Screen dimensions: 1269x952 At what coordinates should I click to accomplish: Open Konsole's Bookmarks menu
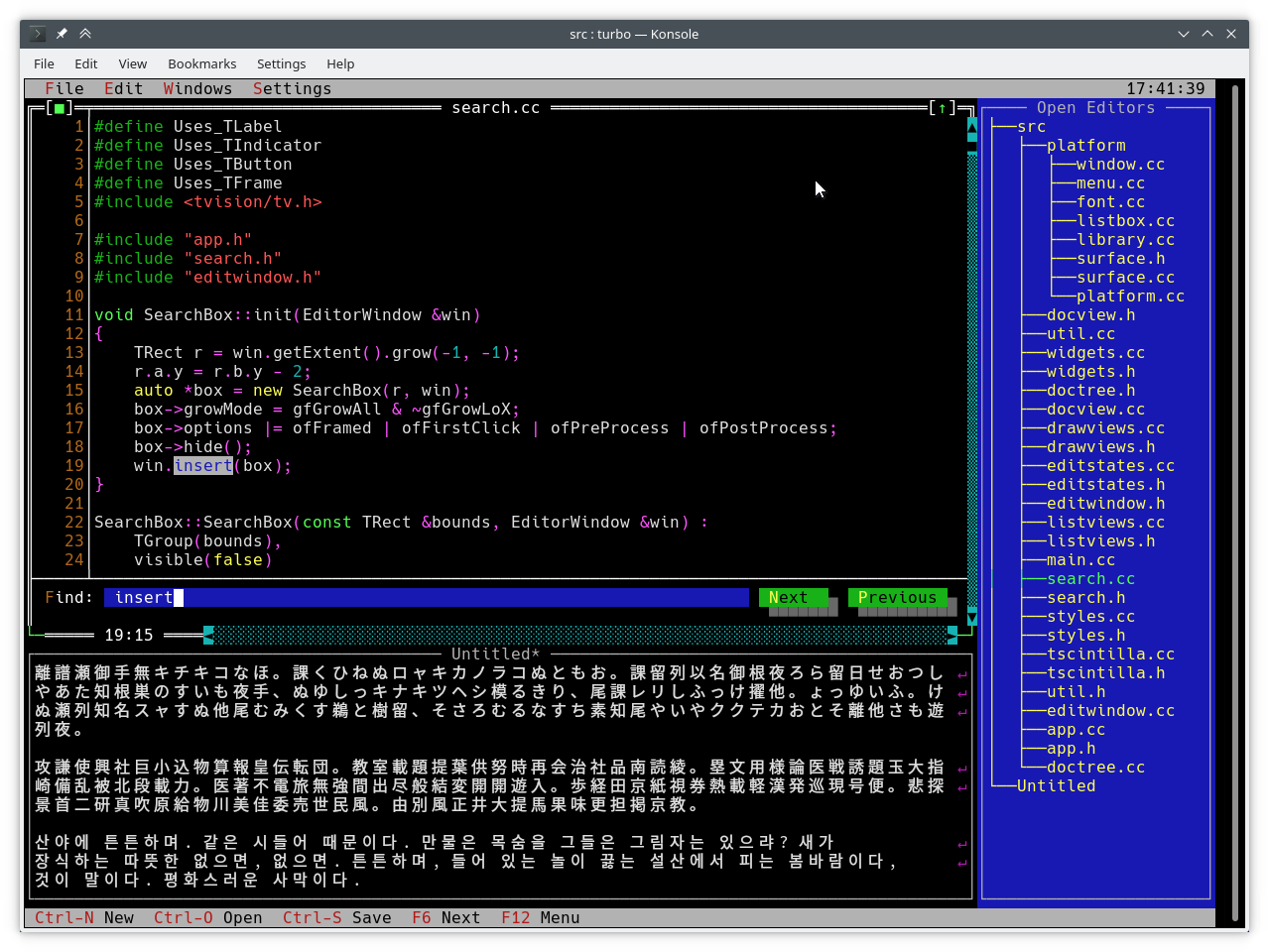coord(201,63)
